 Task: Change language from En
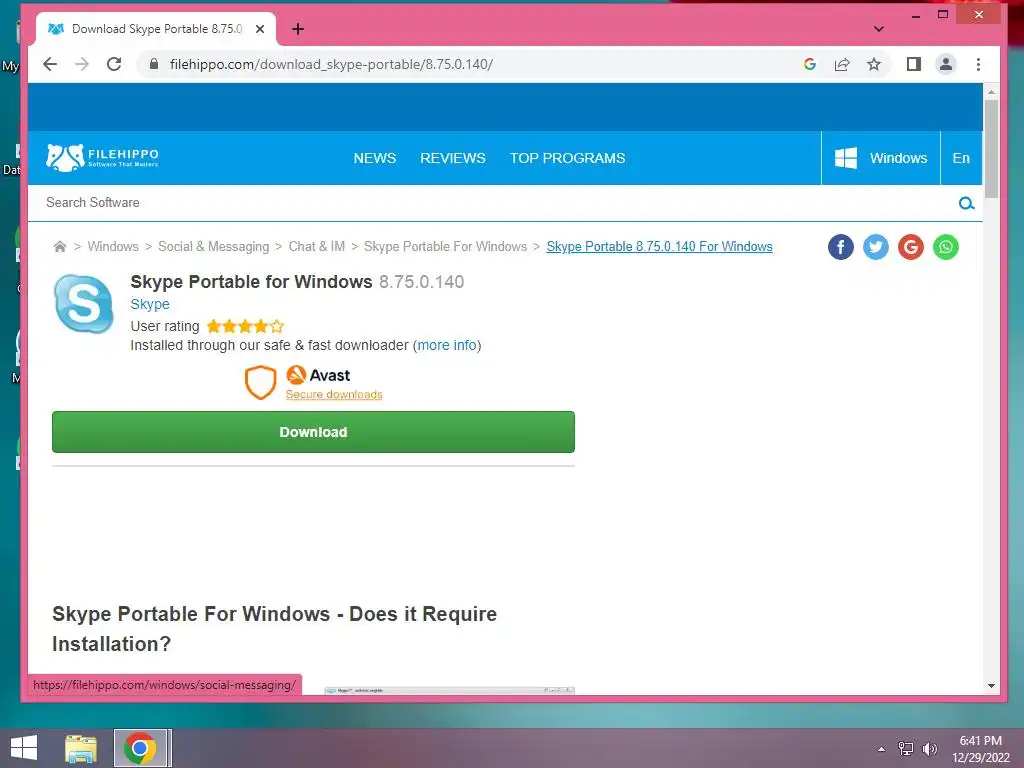[x=961, y=158]
